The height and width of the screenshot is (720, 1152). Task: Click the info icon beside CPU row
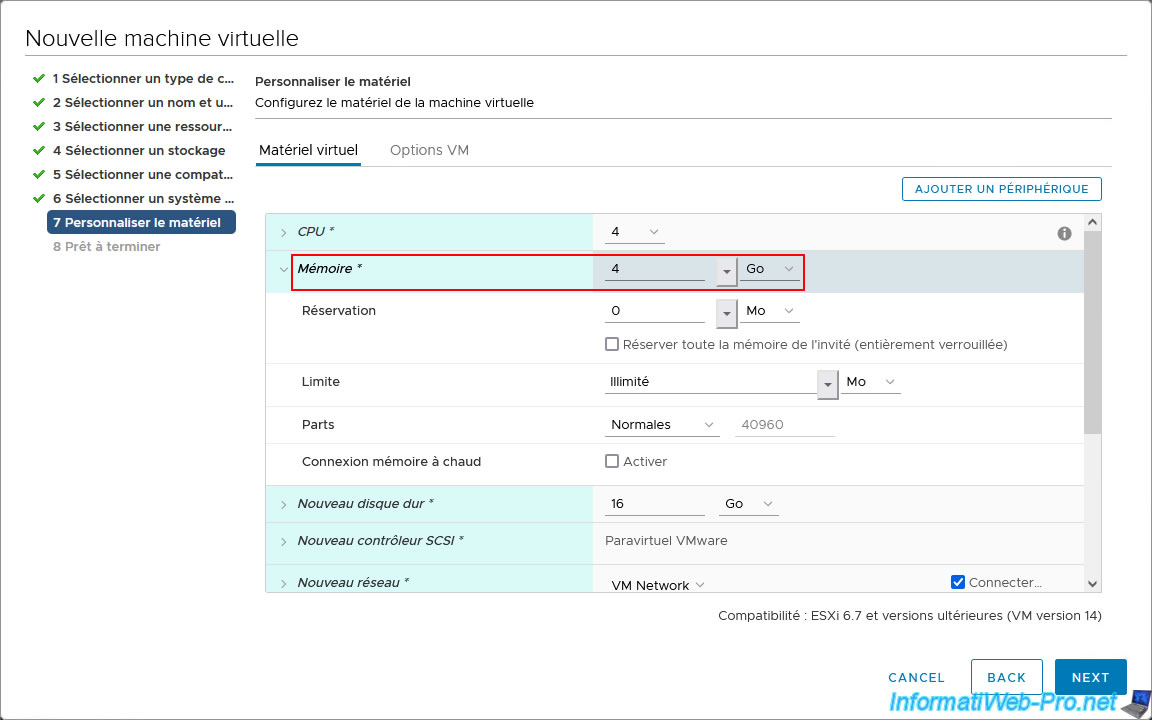(x=1064, y=233)
